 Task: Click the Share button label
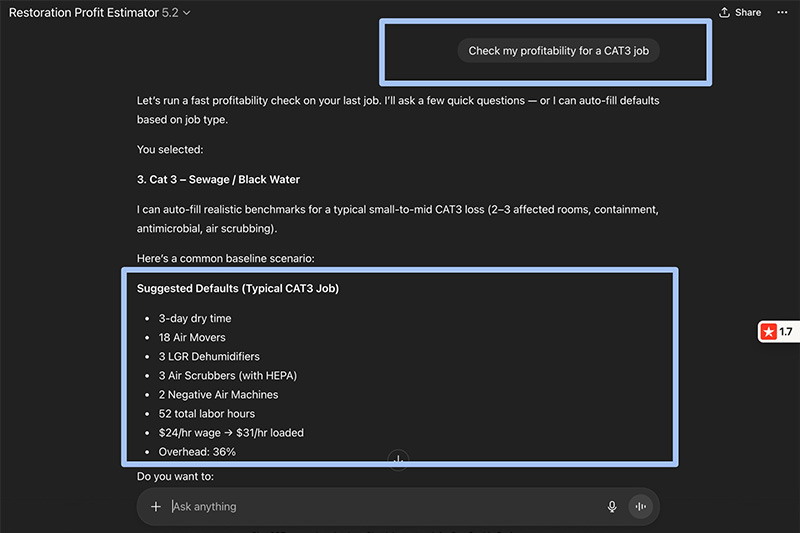pos(748,13)
